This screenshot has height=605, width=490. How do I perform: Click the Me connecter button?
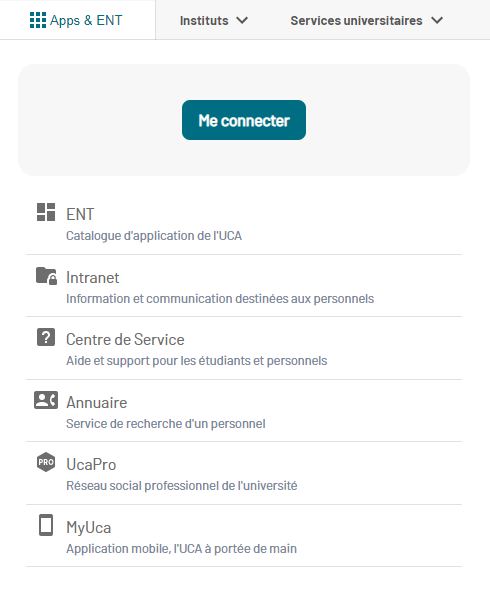pyautogui.click(x=244, y=120)
